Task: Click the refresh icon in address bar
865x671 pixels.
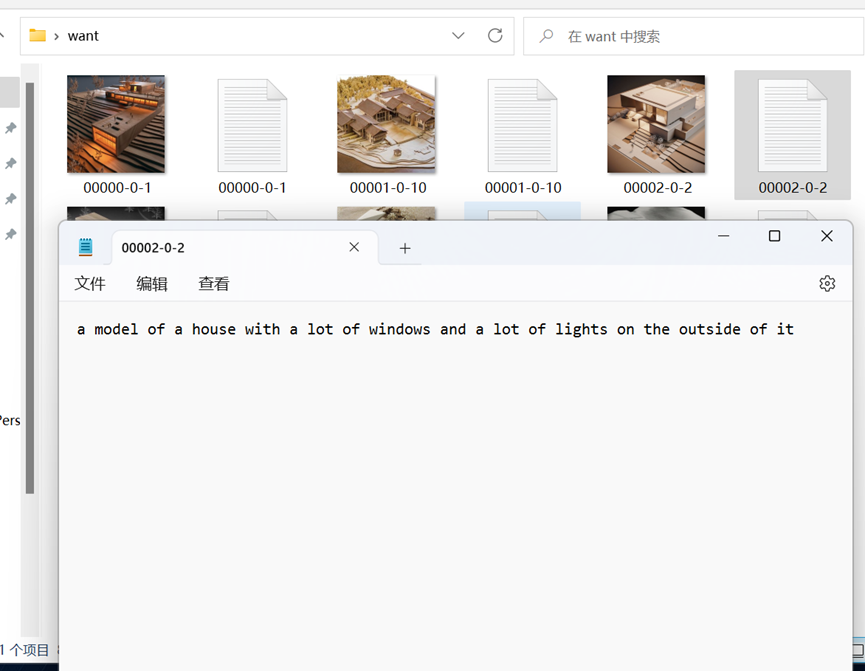Action: pos(495,36)
